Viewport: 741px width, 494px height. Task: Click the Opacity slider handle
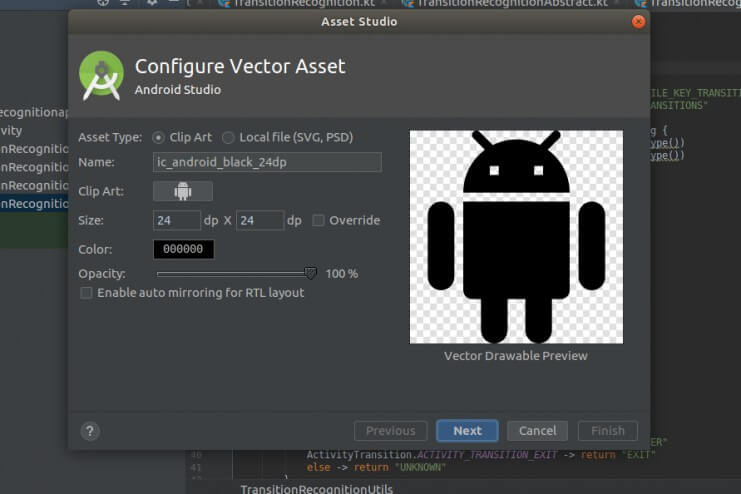[310, 273]
